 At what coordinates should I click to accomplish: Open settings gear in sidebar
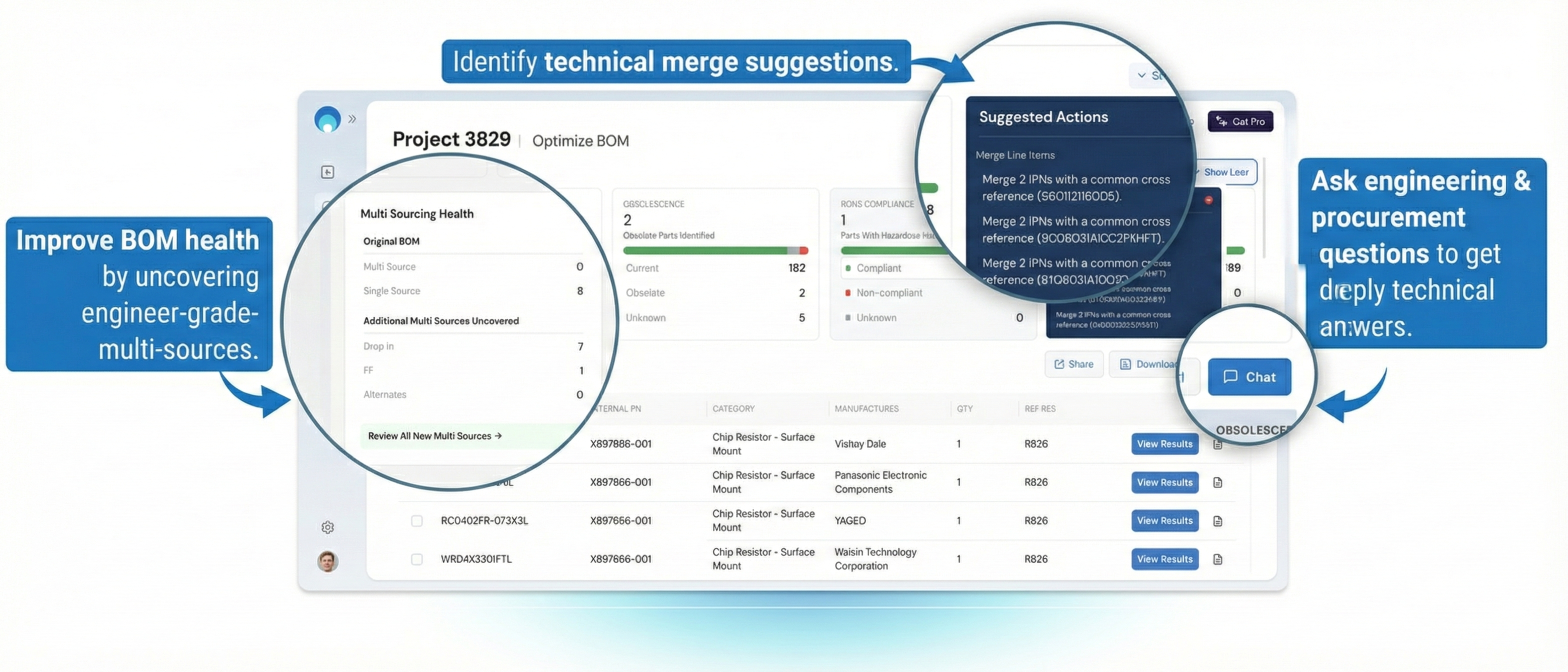click(327, 527)
